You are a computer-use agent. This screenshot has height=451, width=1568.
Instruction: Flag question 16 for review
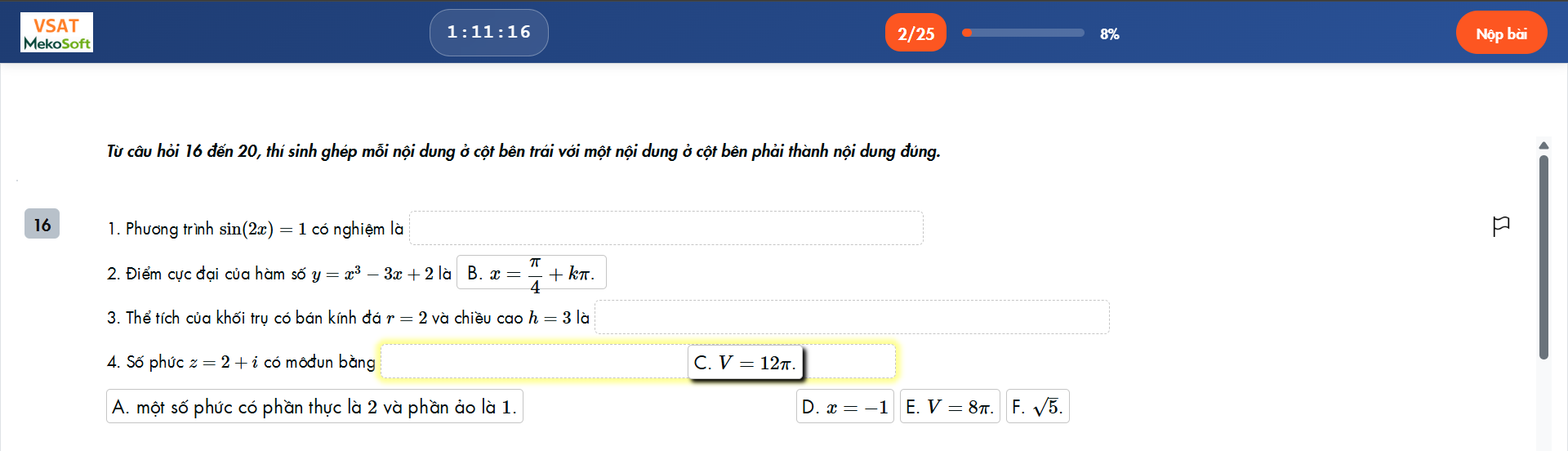1500,225
